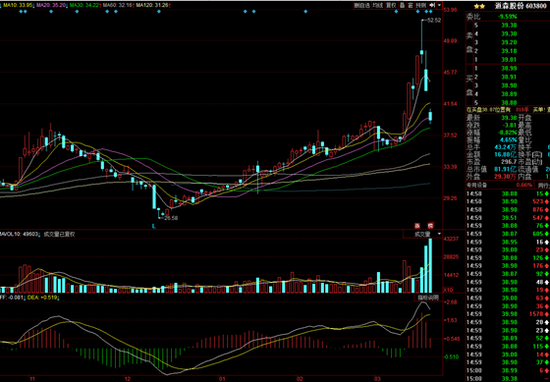Click the 金额 16.88亿 turnover value
This screenshot has height=382, width=550.
tap(505, 154)
